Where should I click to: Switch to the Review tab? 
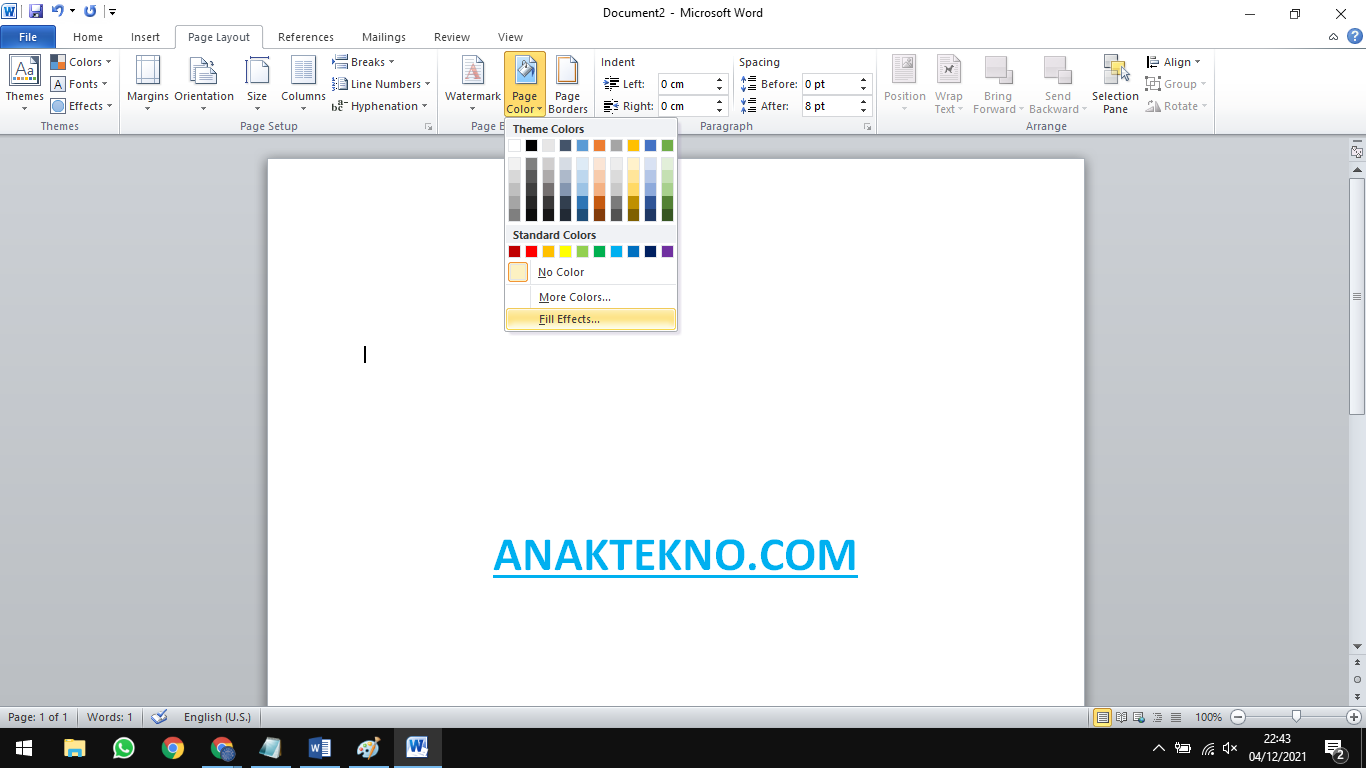click(452, 37)
